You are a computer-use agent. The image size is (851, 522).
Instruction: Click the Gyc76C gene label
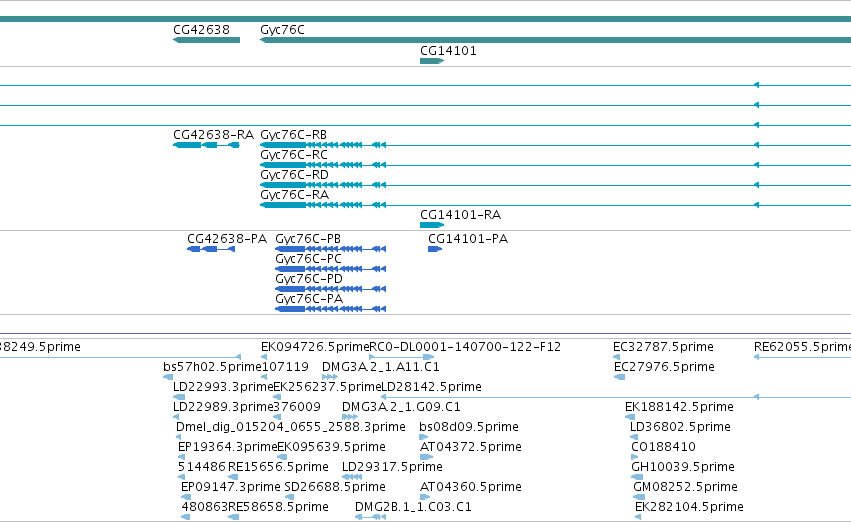click(x=282, y=30)
